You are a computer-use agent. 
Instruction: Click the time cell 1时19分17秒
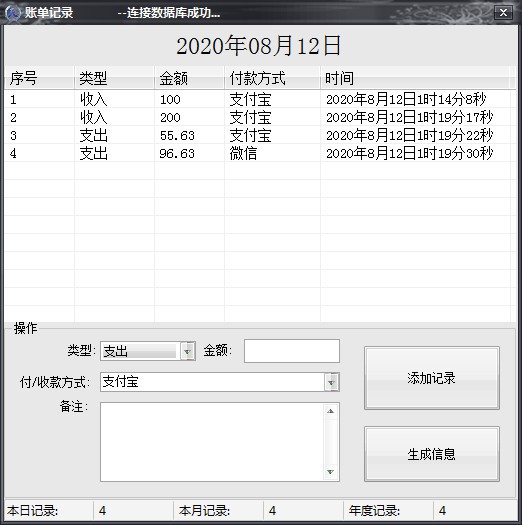tap(415, 118)
